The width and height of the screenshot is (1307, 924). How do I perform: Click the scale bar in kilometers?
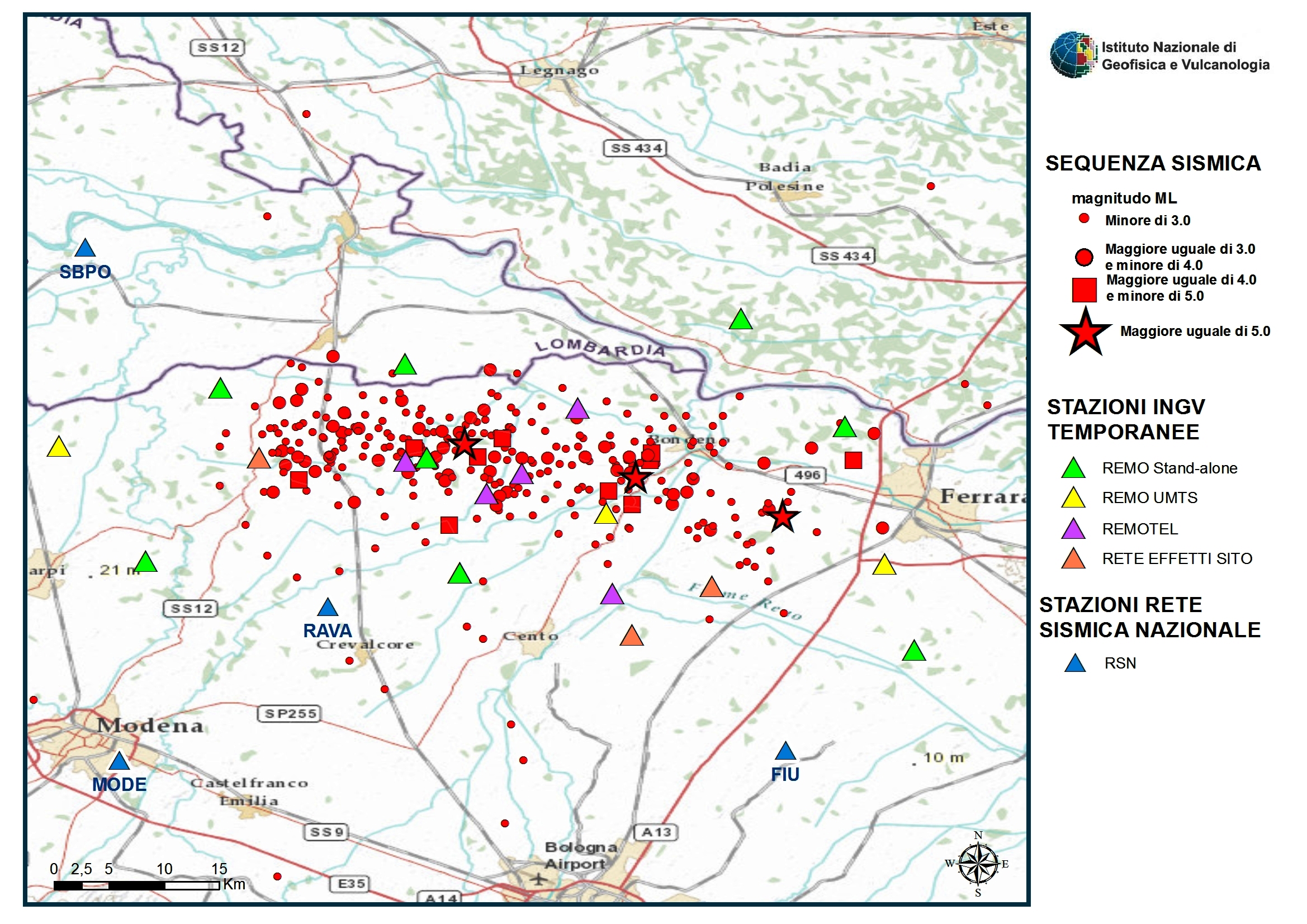click(x=136, y=885)
